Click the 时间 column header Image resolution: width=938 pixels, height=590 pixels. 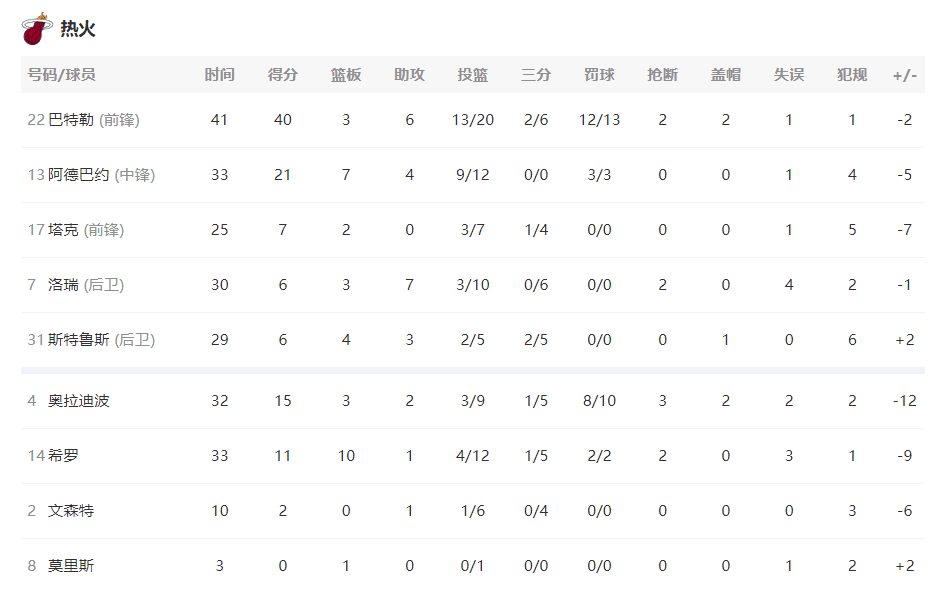coord(220,75)
